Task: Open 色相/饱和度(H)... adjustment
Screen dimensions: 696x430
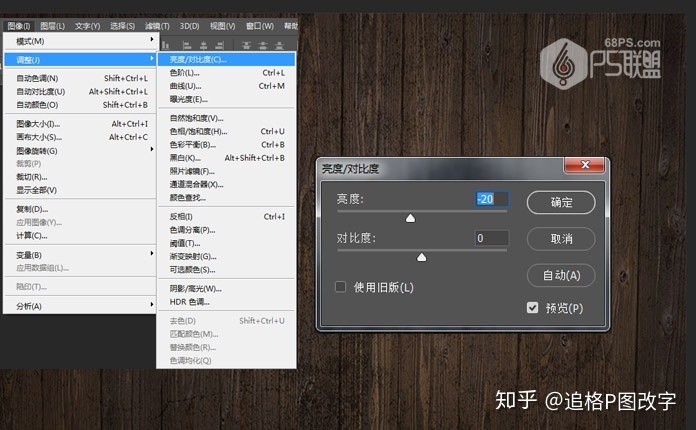Action: tap(226, 131)
